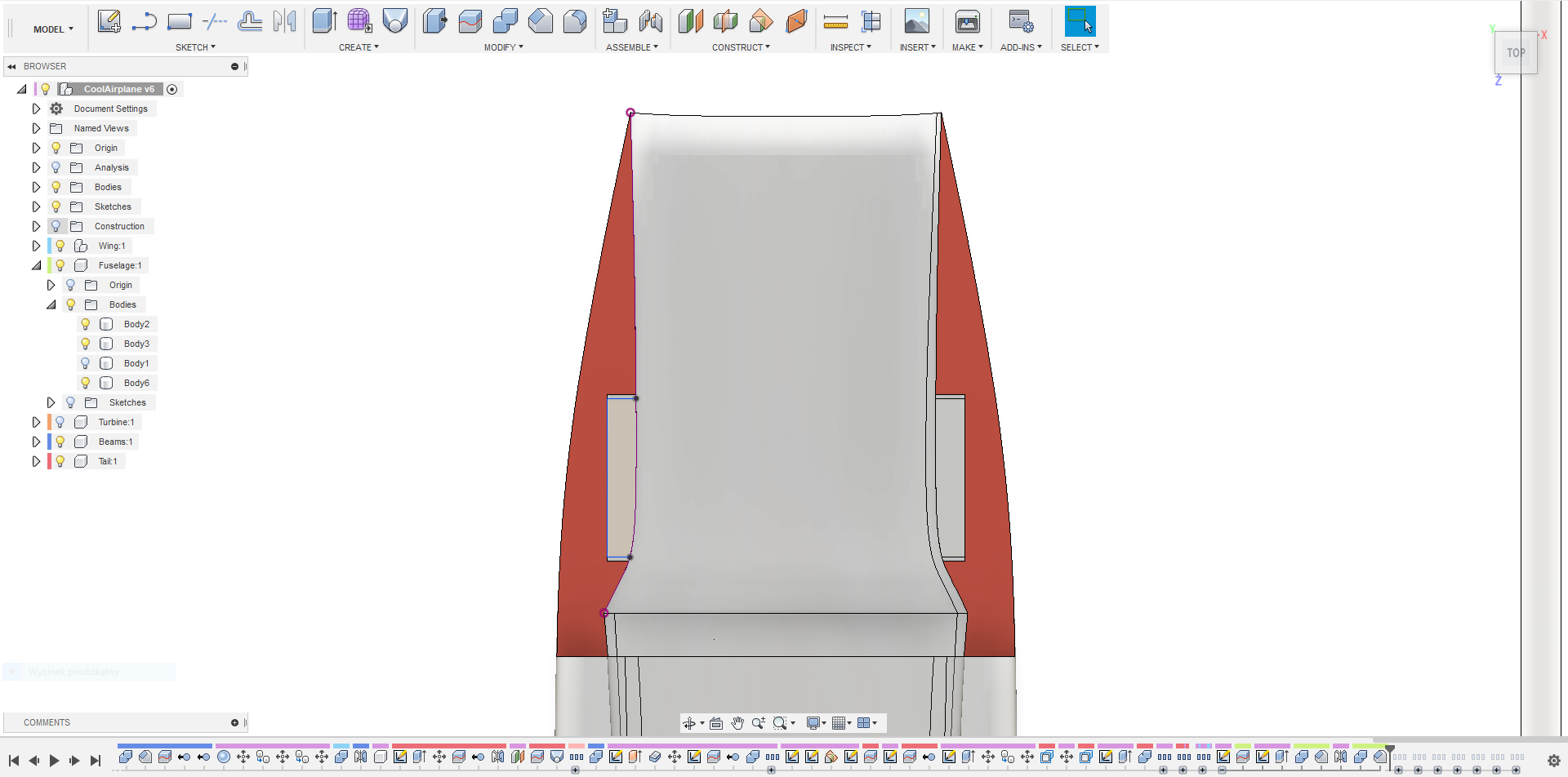Select the Rectangle sketch tool
1568x777 pixels.
point(180,21)
